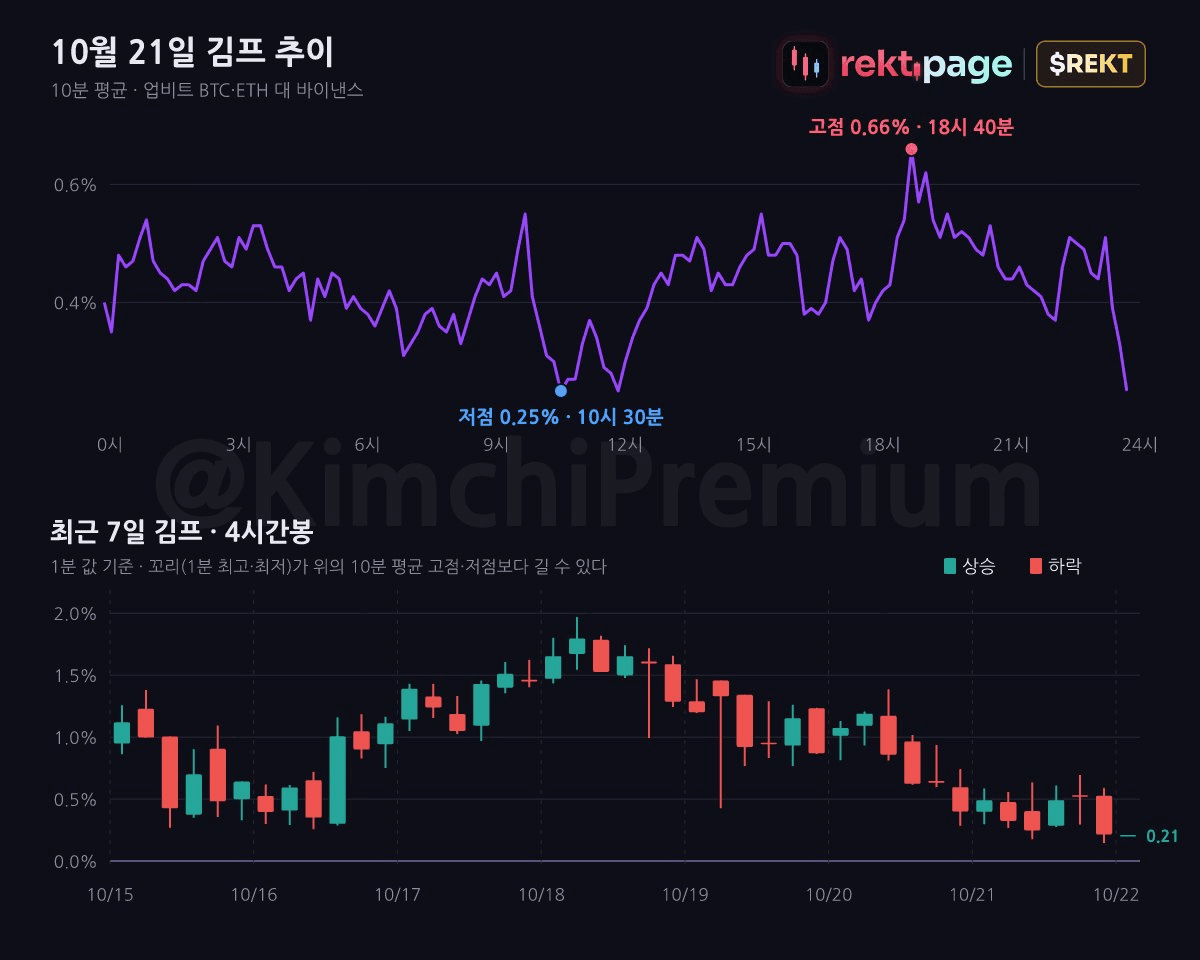The image size is (1200, 960).
Task: Click the current value label 0.21
Action: coord(1161,836)
